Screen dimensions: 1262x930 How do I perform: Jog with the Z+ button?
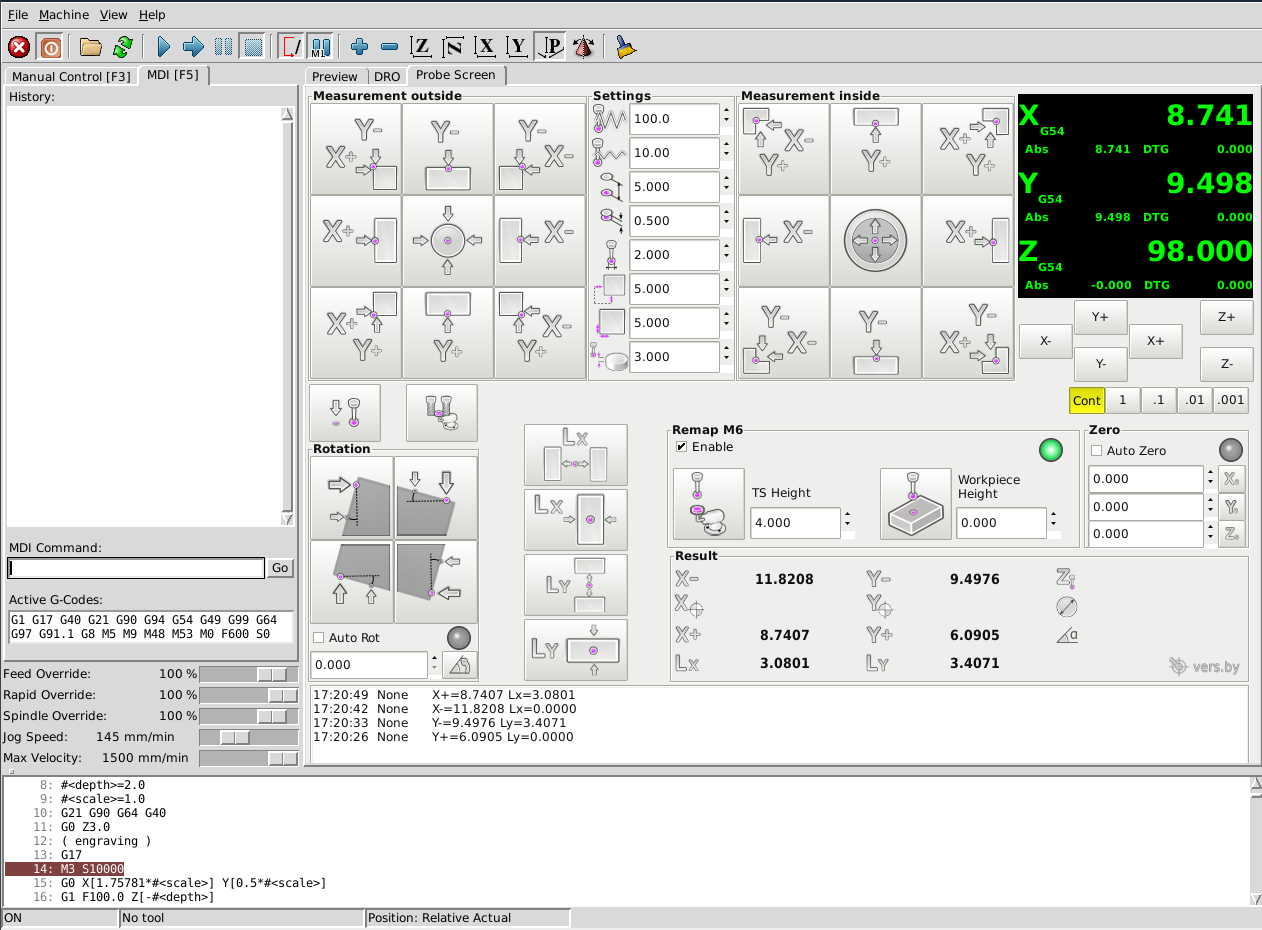1226,316
